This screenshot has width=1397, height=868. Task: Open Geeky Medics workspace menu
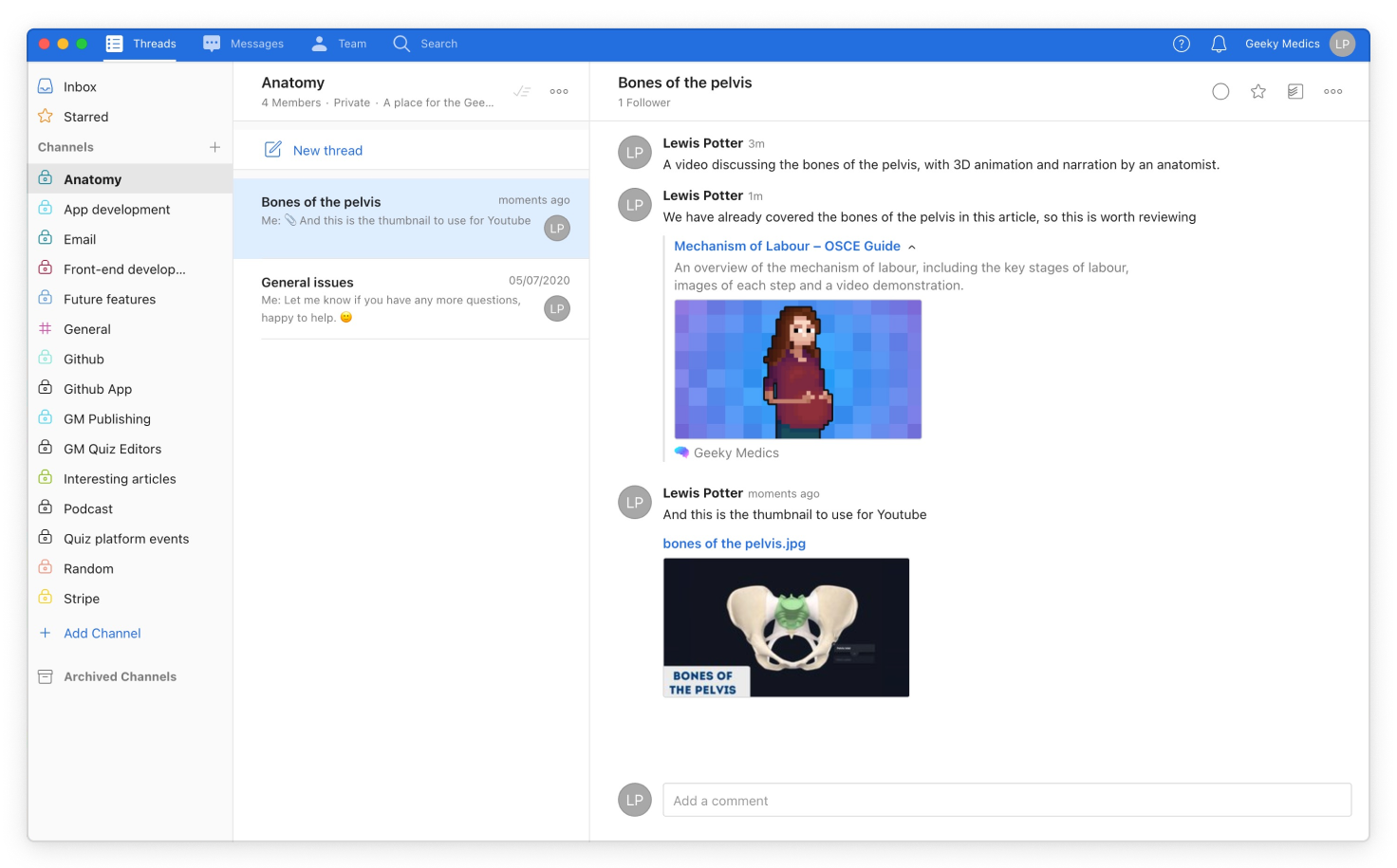tap(1282, 44)
